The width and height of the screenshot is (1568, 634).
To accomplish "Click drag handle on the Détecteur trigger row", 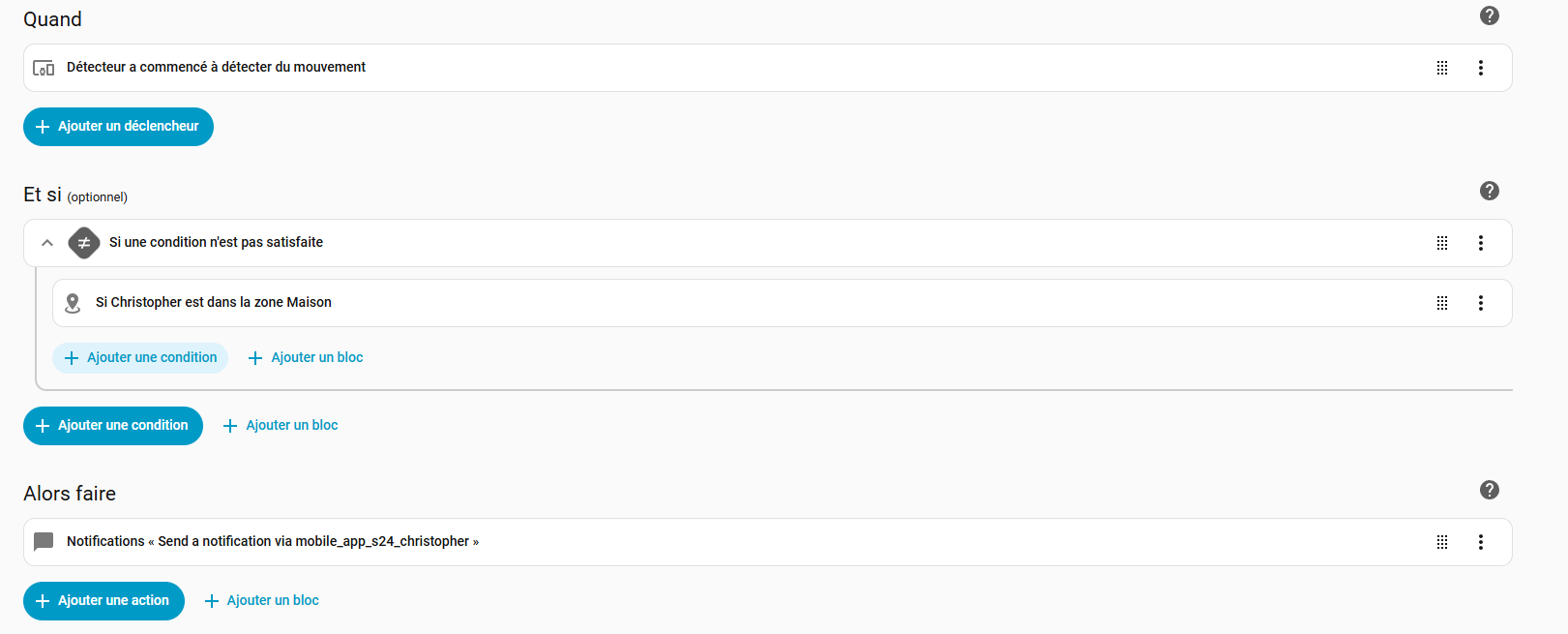I will (1441, 68).
